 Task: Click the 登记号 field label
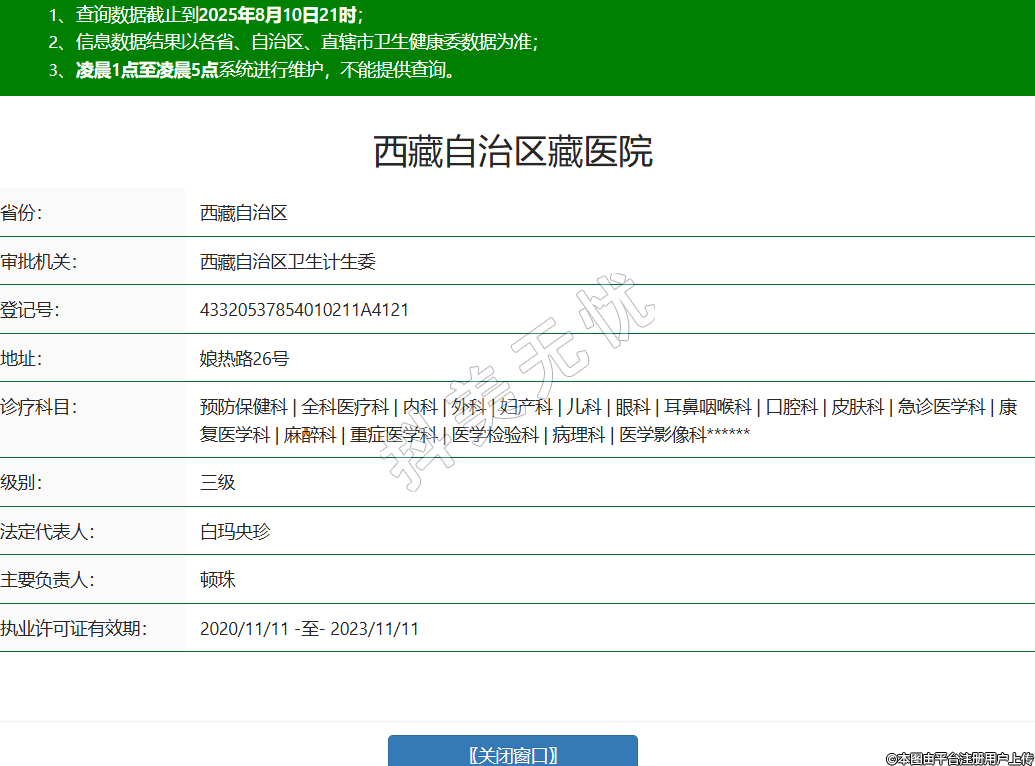[x=30, y=310]
